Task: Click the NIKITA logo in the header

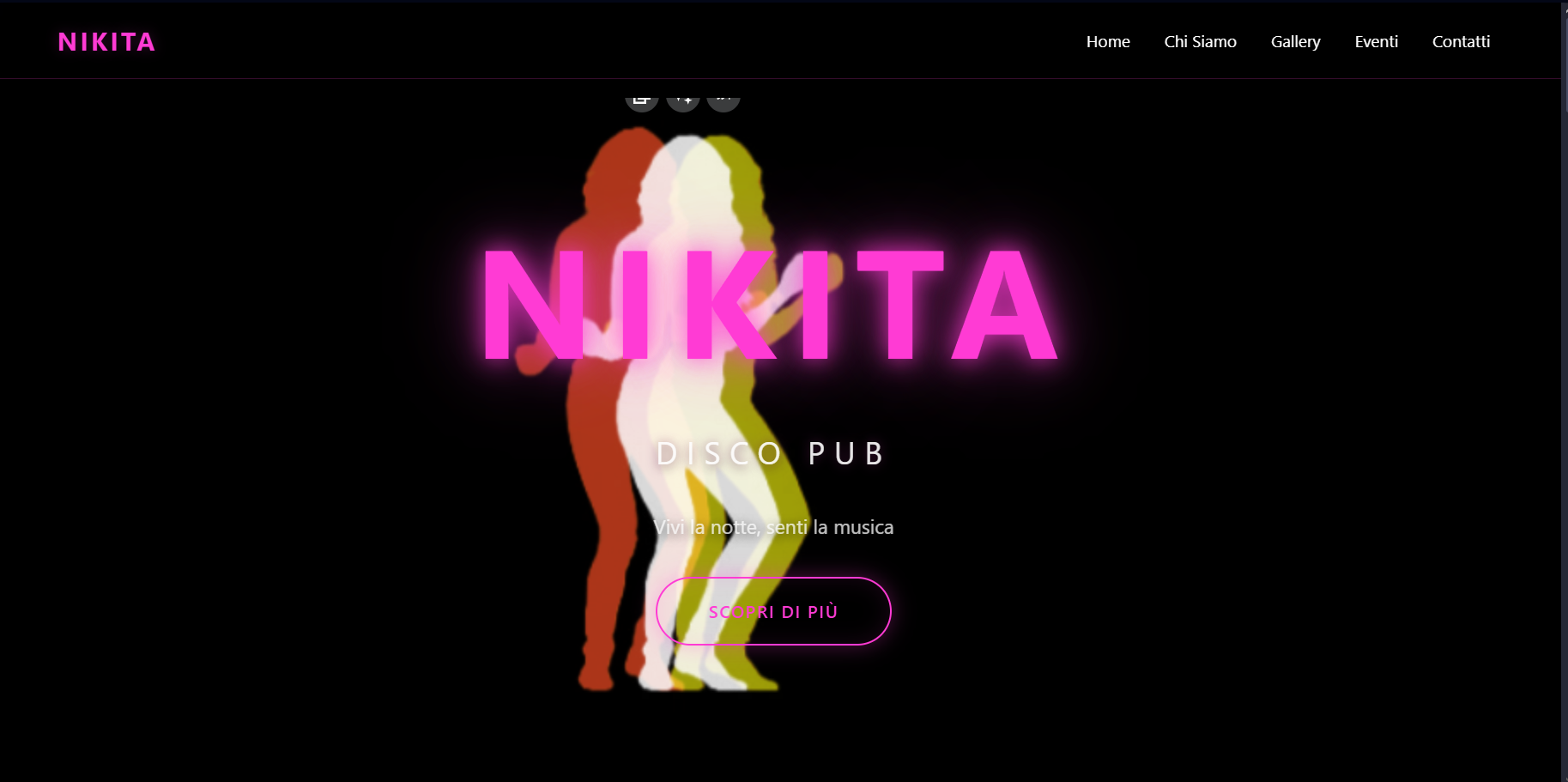Action: coord(106,42)
